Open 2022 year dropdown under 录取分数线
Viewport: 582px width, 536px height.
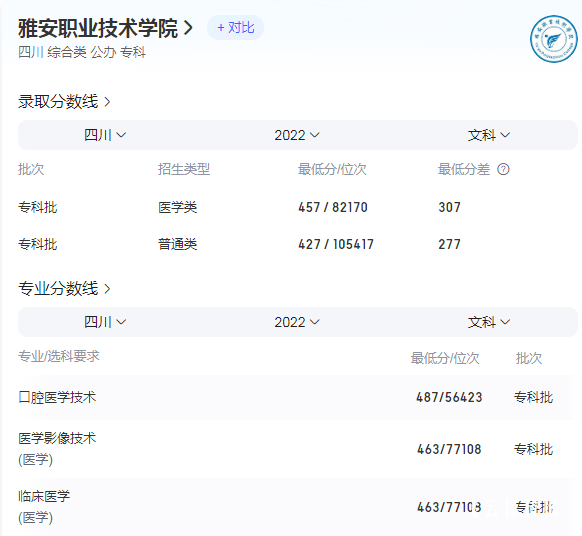(x=297, y=135)
